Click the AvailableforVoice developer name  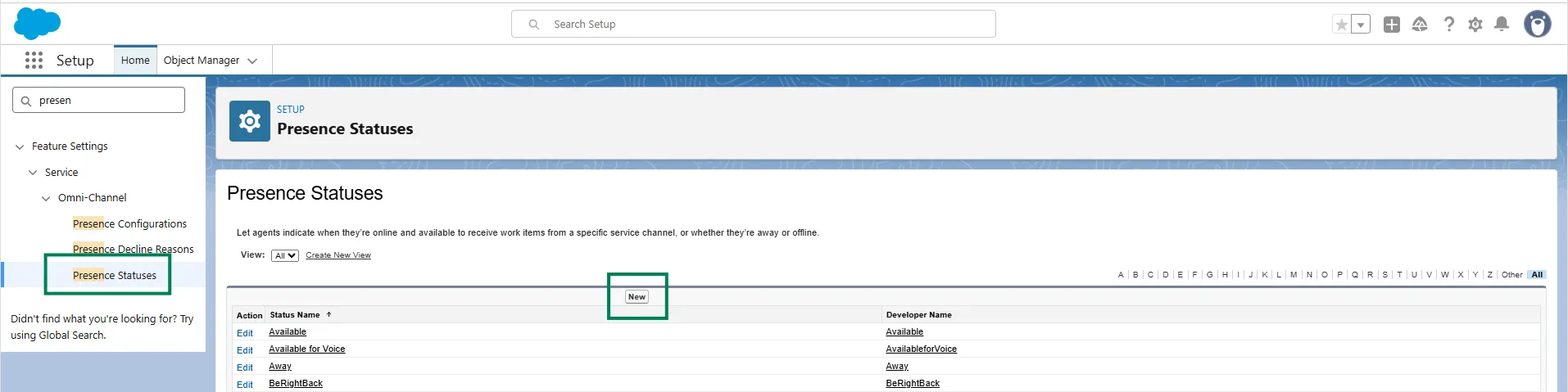921,349
